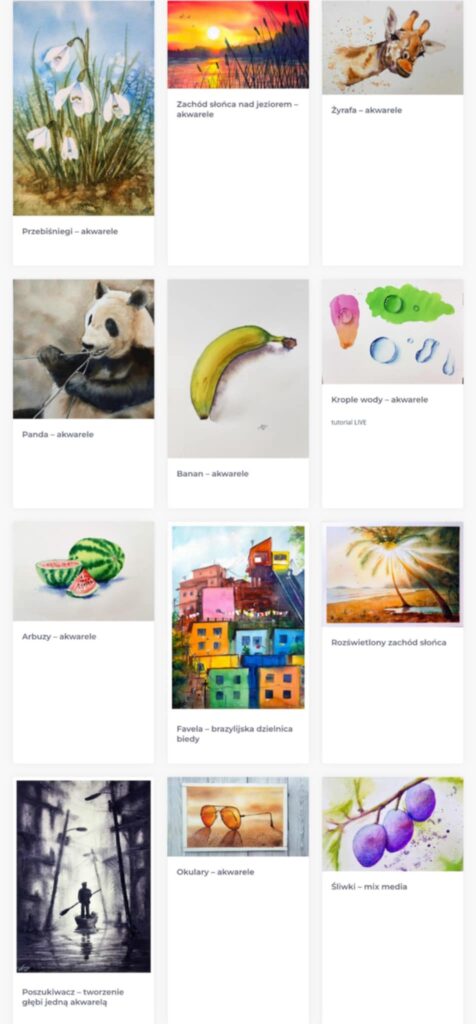Screen dimensions: 476x1024
Task: Click the Krople wody – akwarele title
Action: (379, 400)
